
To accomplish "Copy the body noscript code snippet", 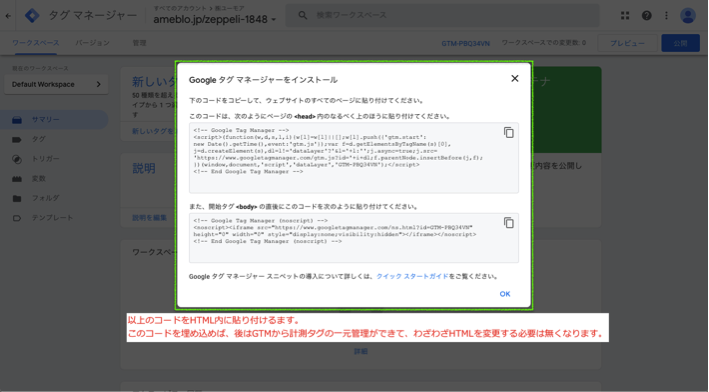I will (509, 223).
